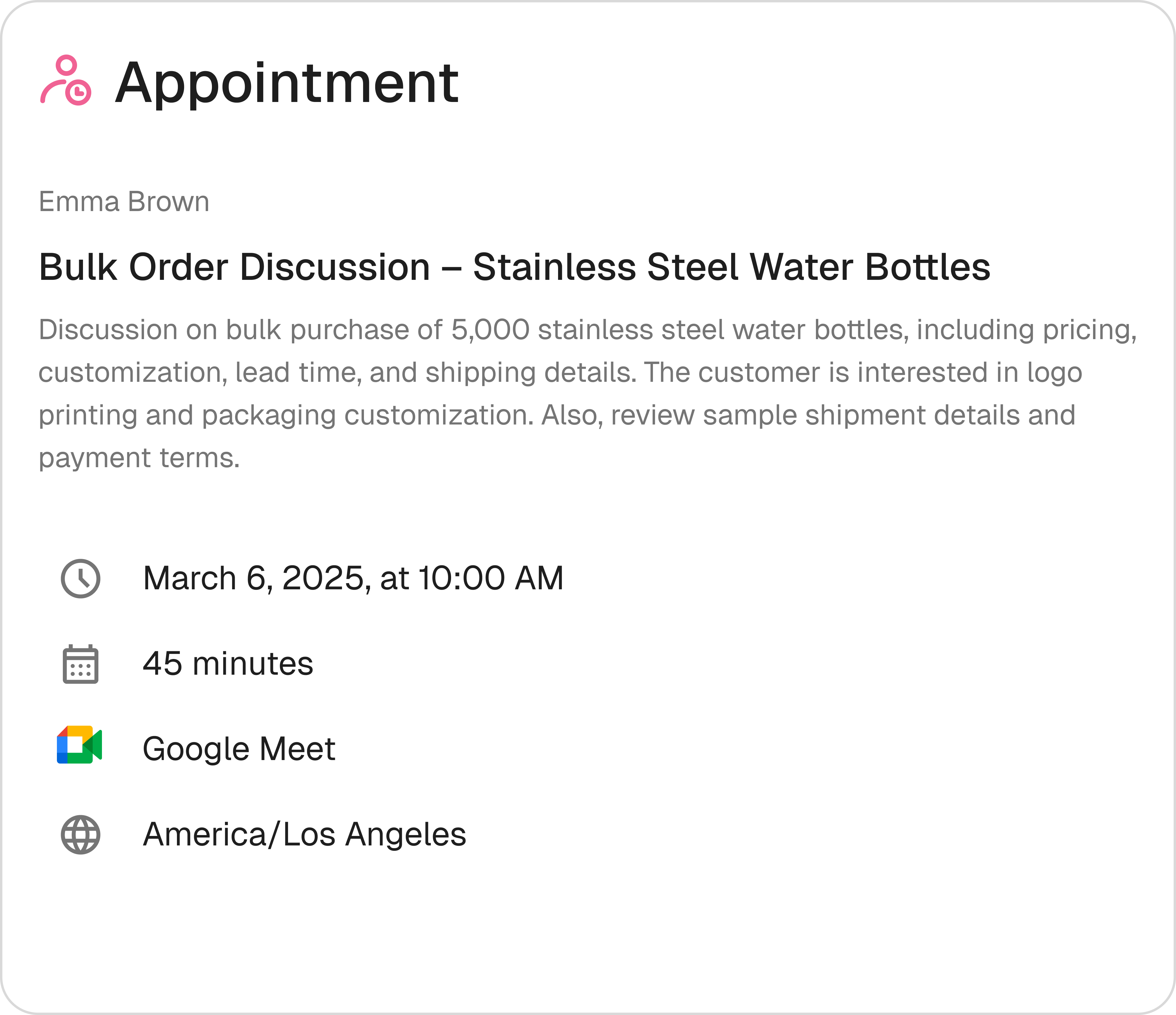Click the pink Appointment person-clock icon
Viewport: 1176px width, 1015px height.
coord(66,80)
